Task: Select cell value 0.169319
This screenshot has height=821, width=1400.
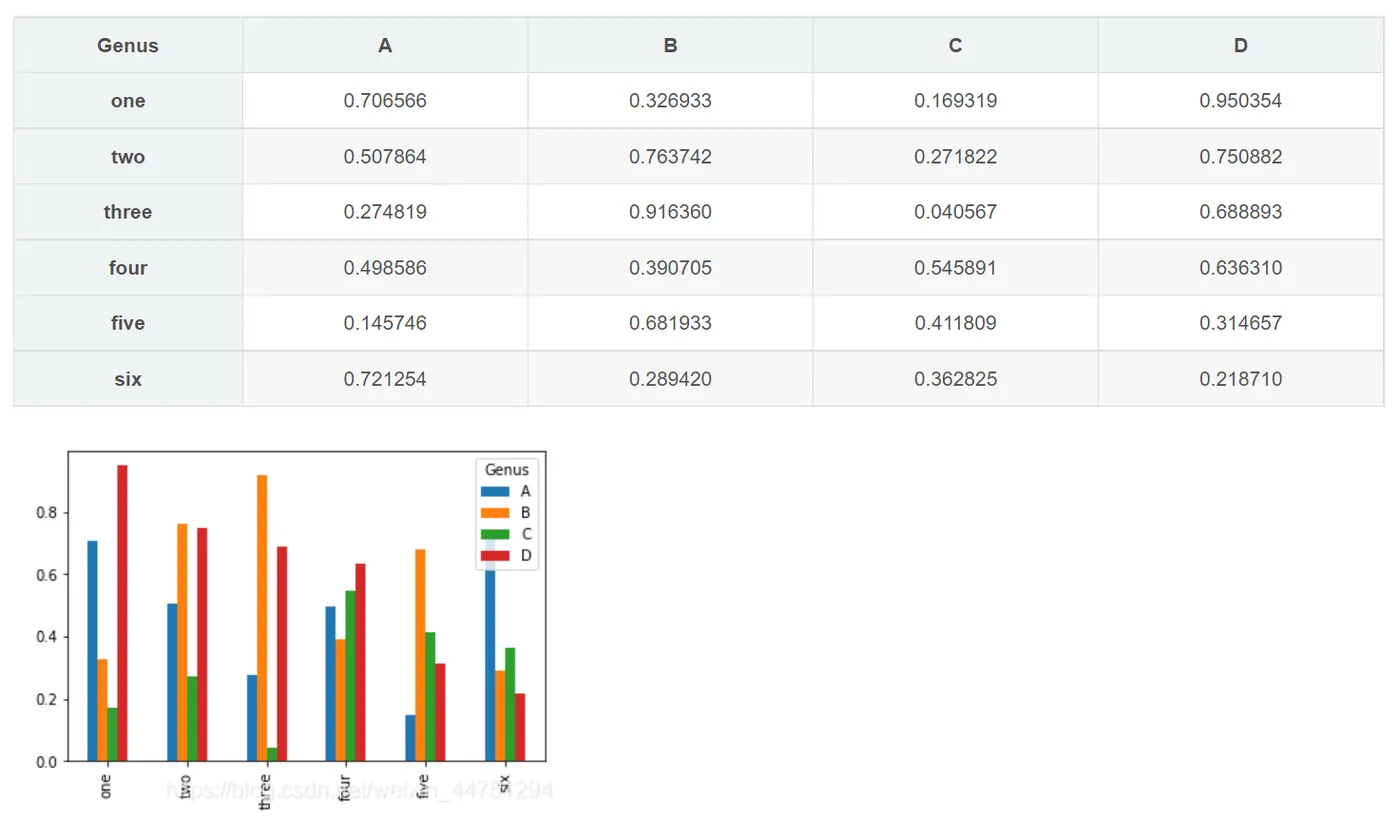Action: click(955, 101)
